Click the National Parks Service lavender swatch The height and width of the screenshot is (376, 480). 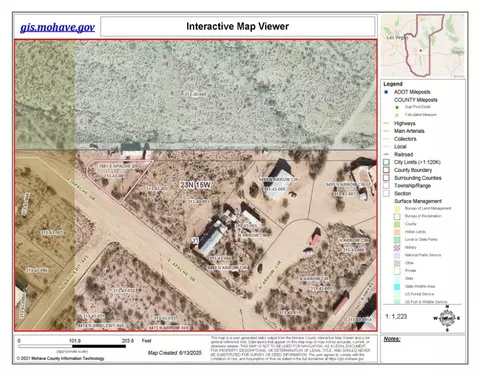[397, 255]
